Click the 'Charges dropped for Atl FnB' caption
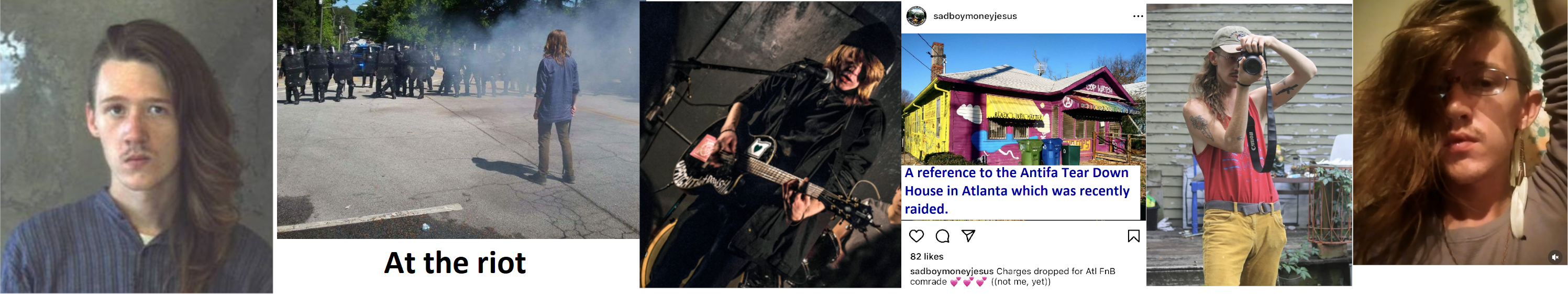This screenshot has height=294, width=1568. 1055,271
